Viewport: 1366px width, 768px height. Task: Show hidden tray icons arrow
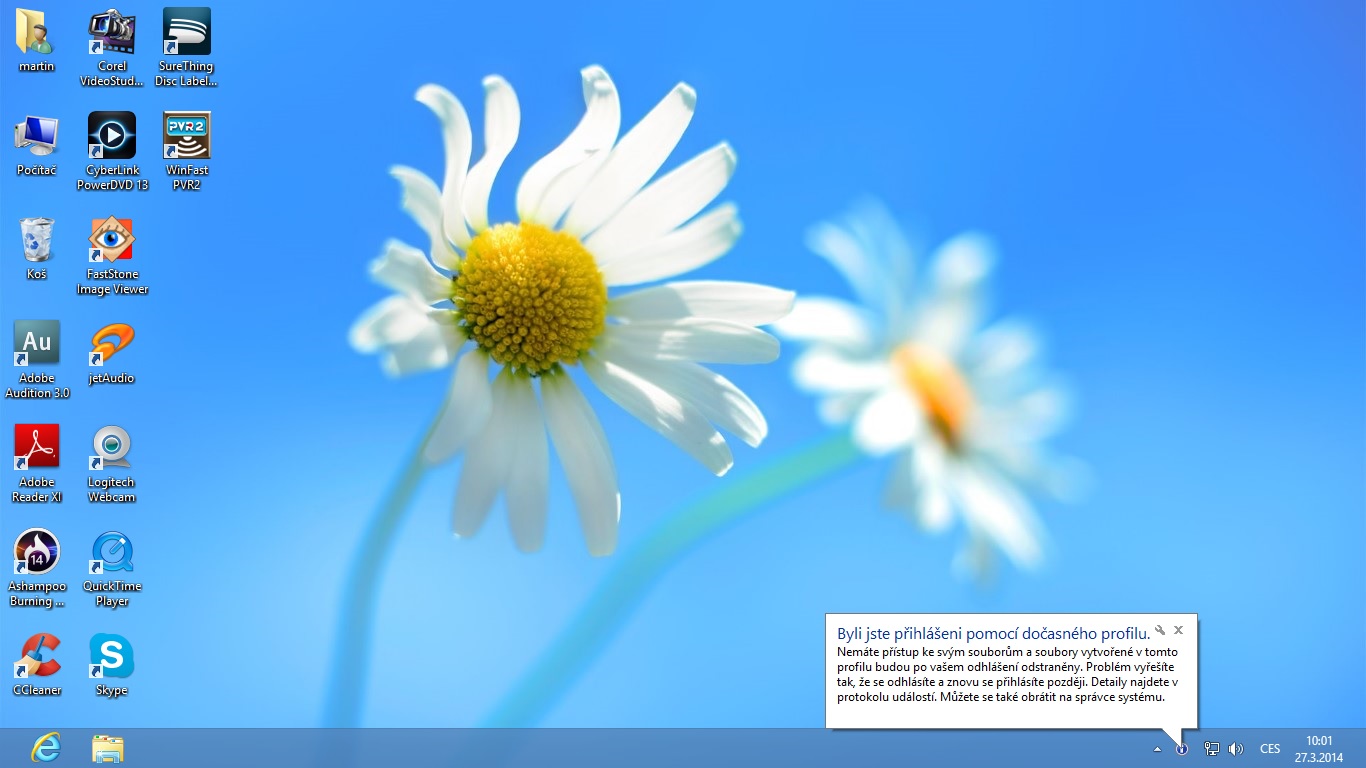[1158, 748]
